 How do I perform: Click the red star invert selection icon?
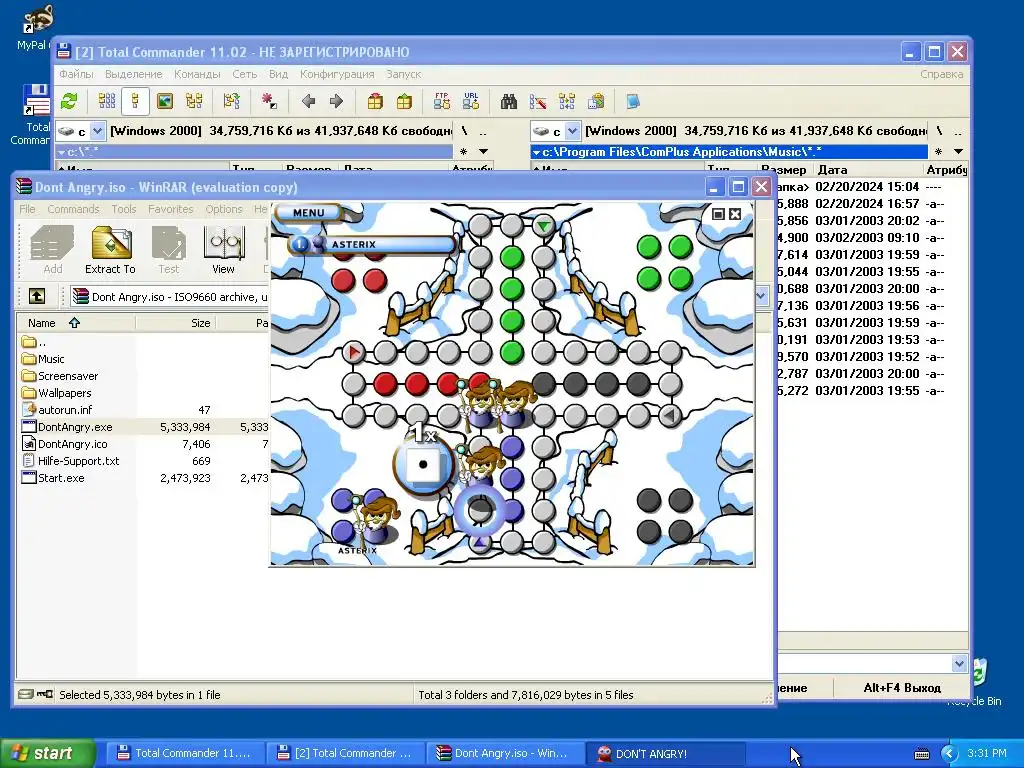(268, 101)
